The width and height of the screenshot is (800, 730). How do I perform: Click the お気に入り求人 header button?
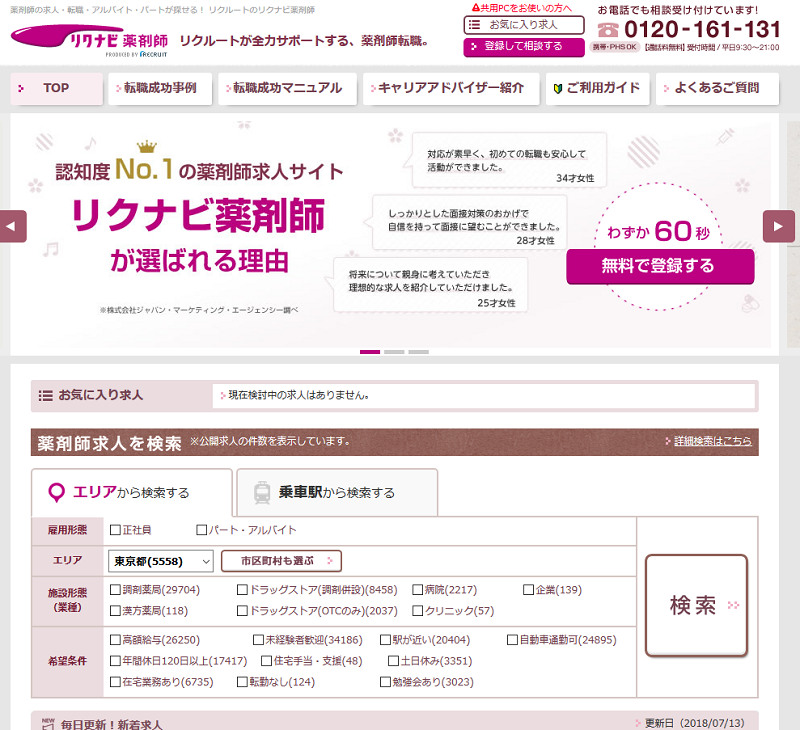524,24
